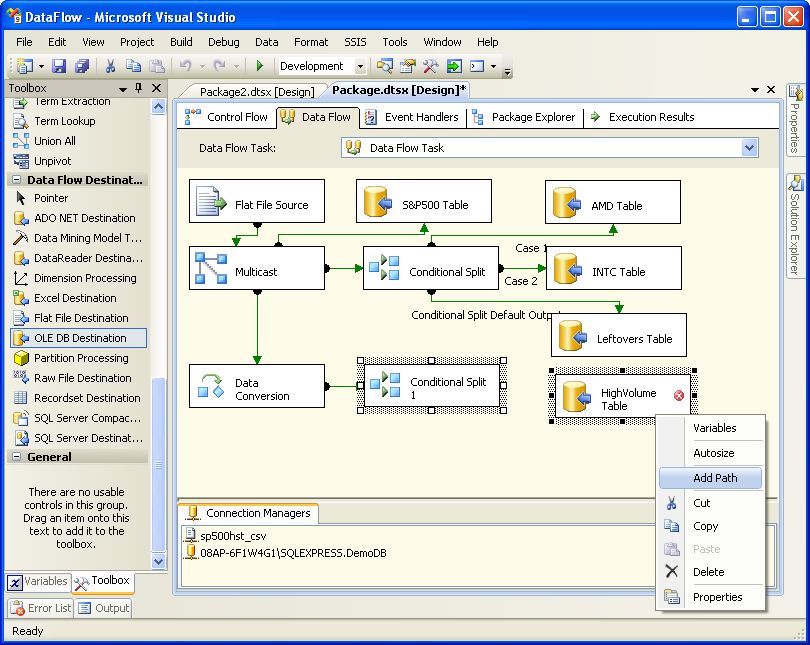810x645 pixels.
Task: Collapse the Data Flow Destinations group
Action: pyautogui.click(x=17, y=180)
